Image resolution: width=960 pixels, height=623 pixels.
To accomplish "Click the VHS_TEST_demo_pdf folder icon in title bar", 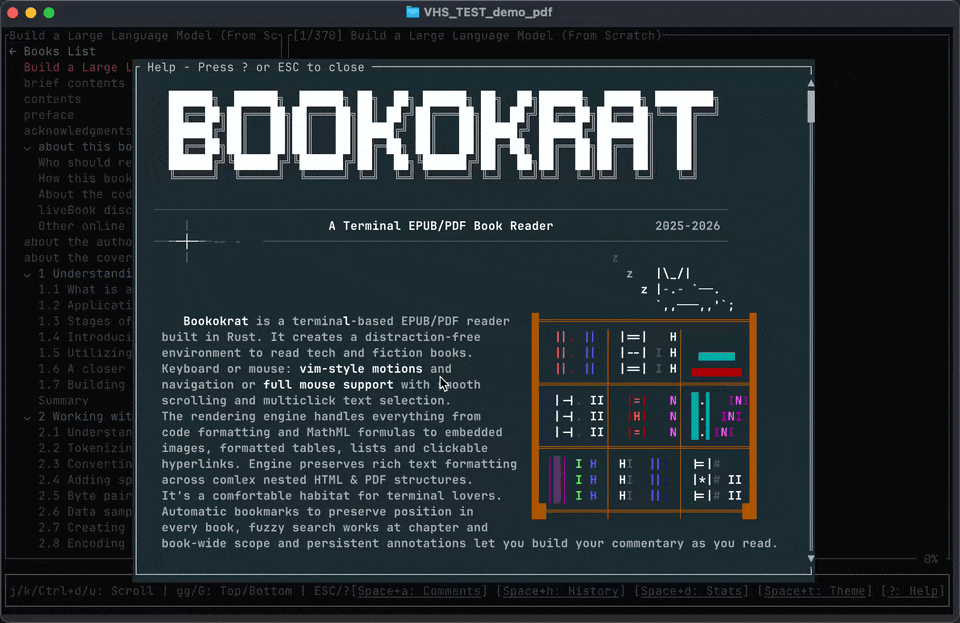I will click(413, 12).
